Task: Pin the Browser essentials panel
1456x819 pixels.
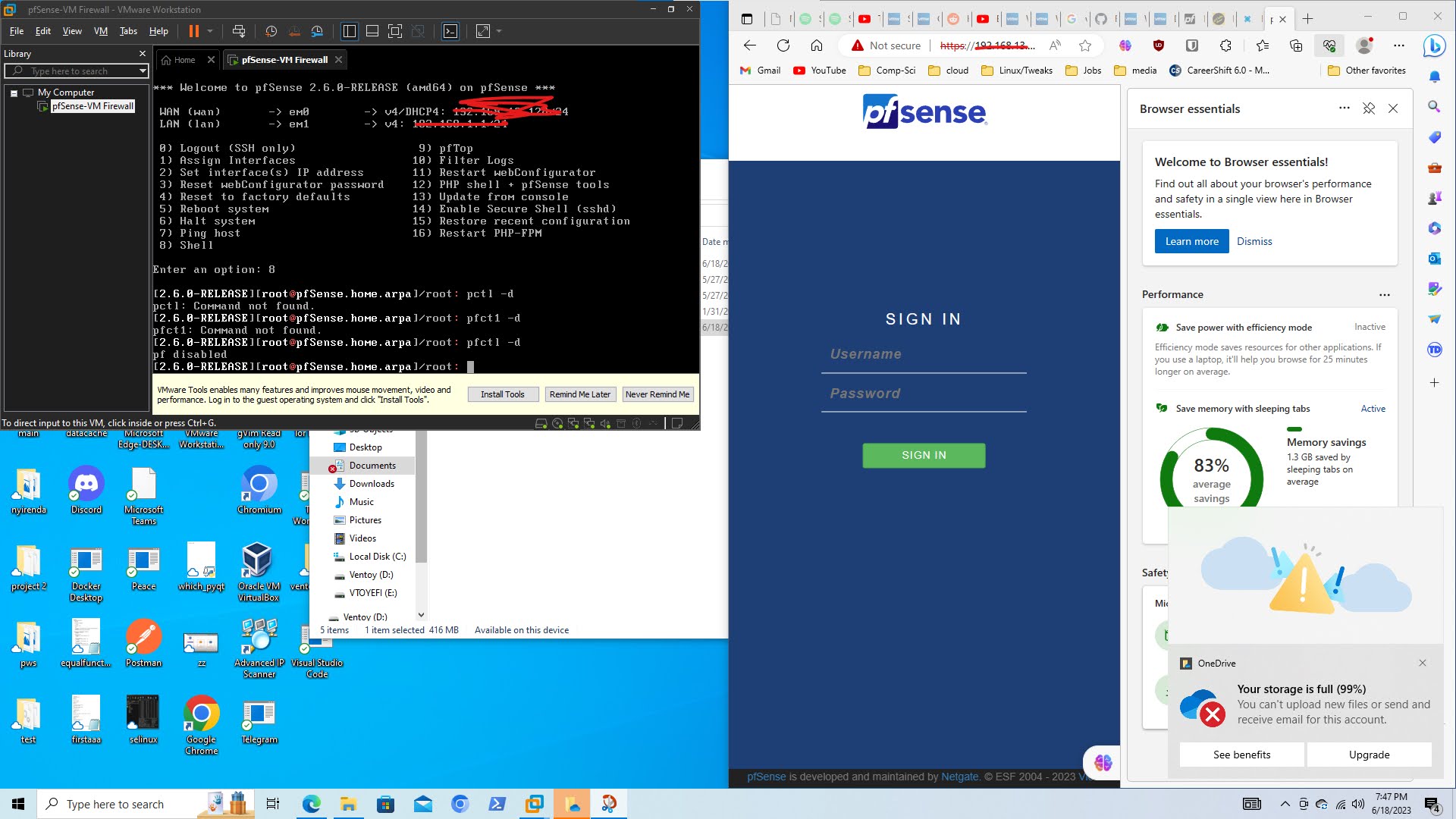Action: coord(1369,108)
